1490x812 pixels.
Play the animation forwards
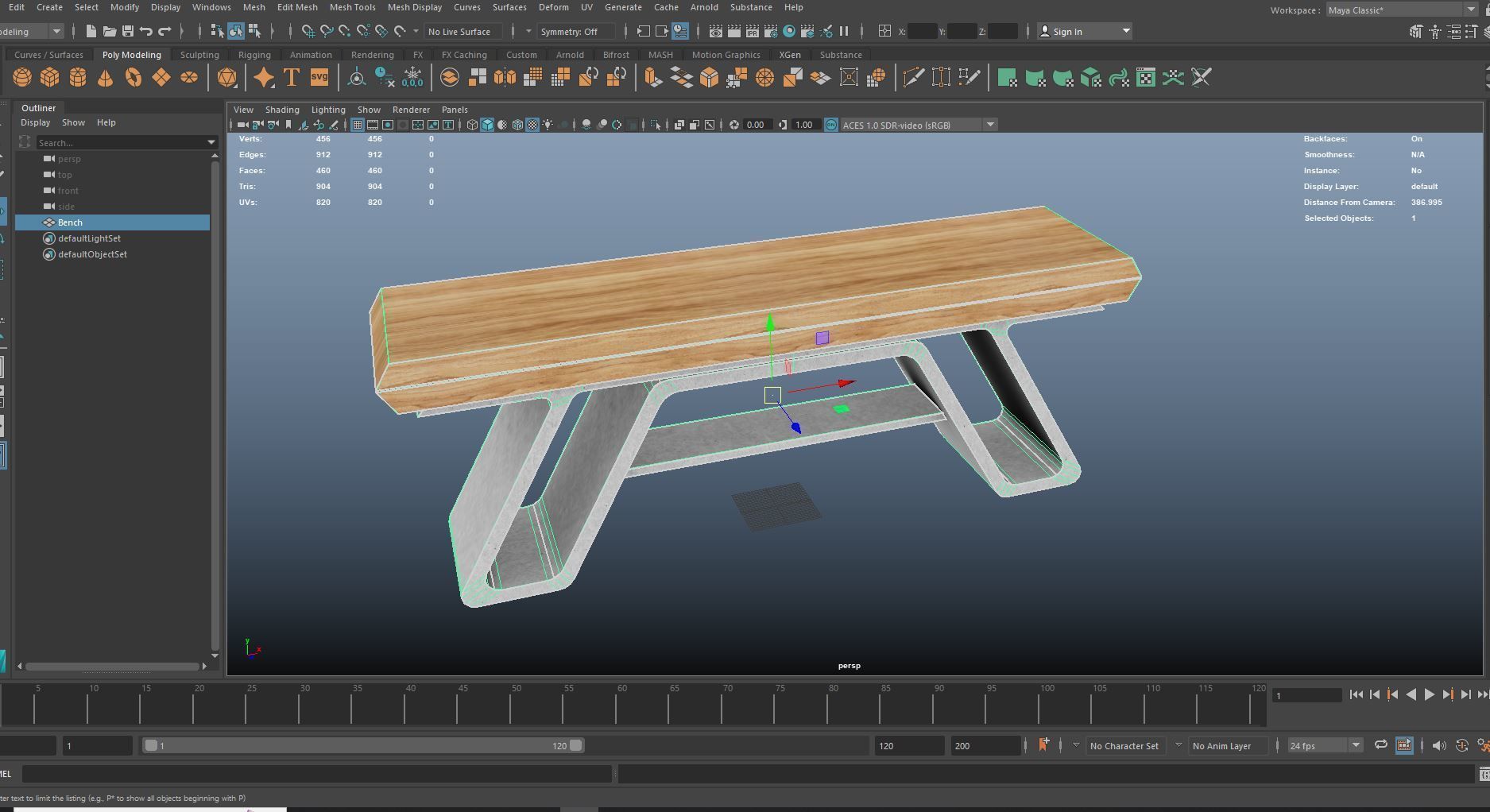tap(1429, 694)
